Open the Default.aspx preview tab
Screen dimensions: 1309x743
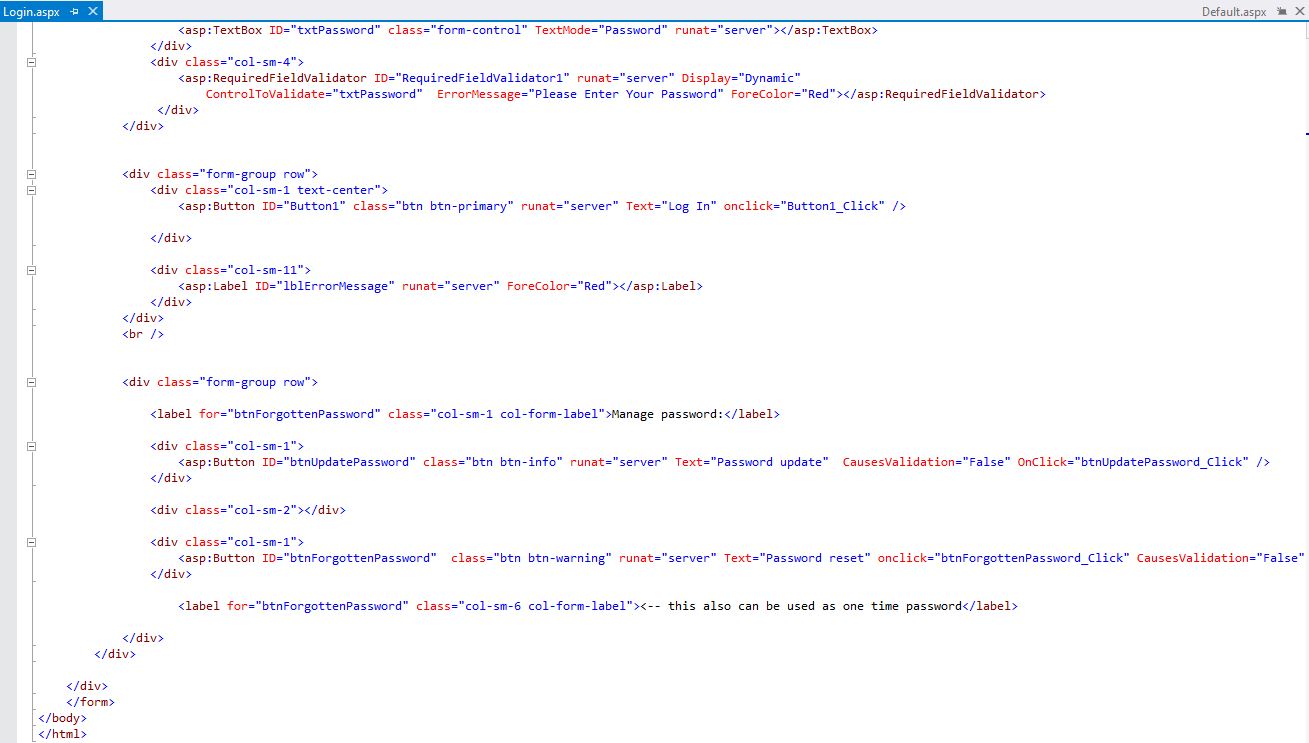coord(1234,11)
